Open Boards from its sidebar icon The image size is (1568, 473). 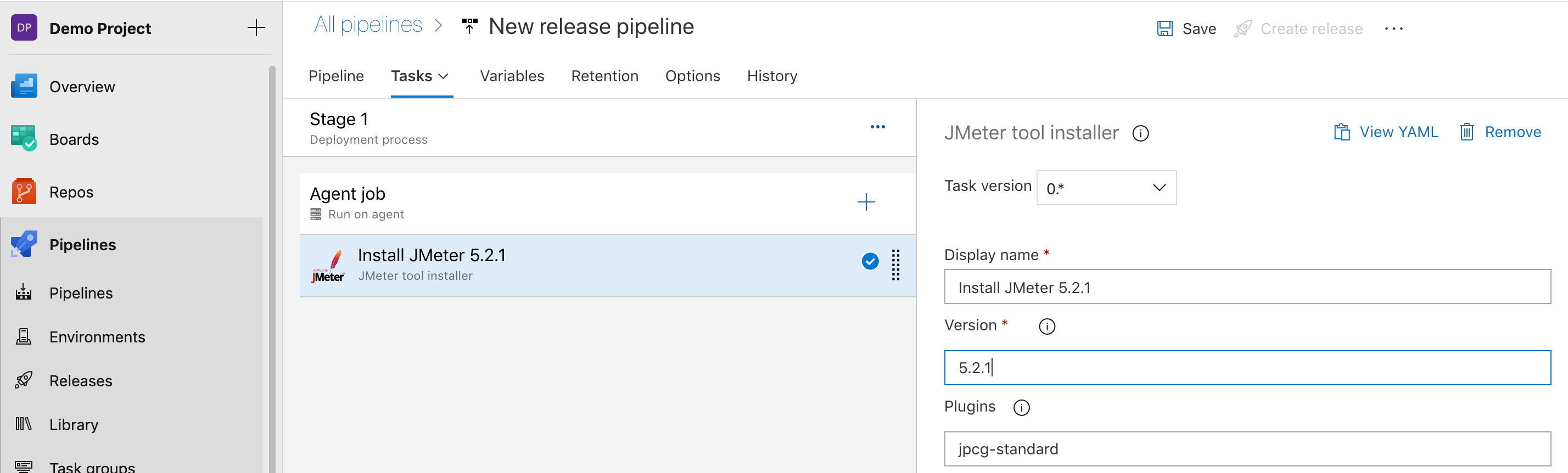24,139
